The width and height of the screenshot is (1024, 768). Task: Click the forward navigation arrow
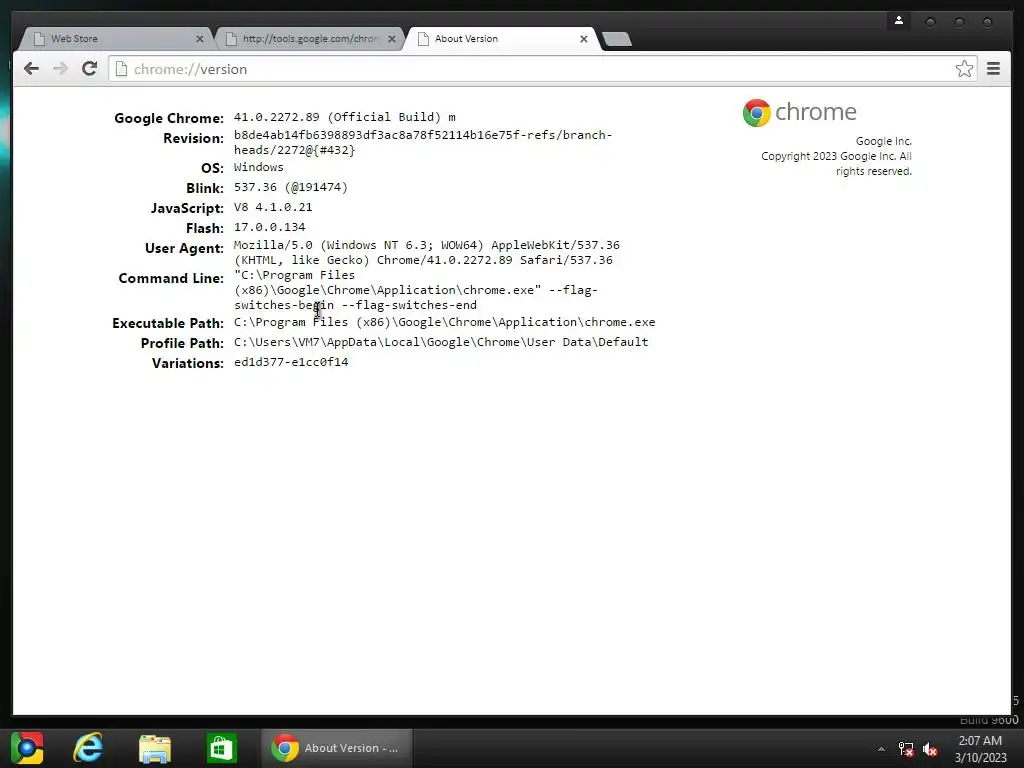point(60,69)
